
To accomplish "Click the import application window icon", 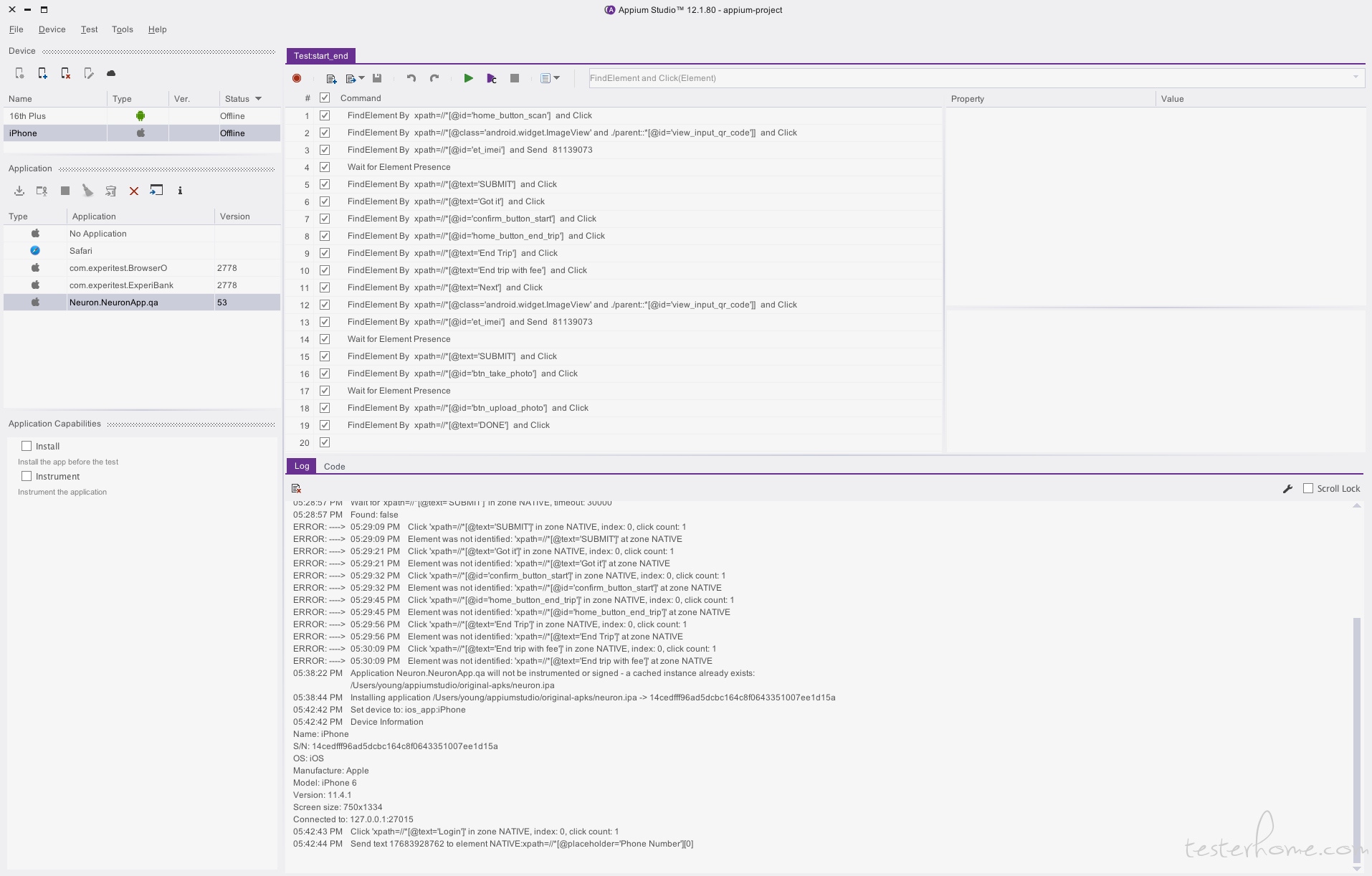I will (x=156, y=190).
